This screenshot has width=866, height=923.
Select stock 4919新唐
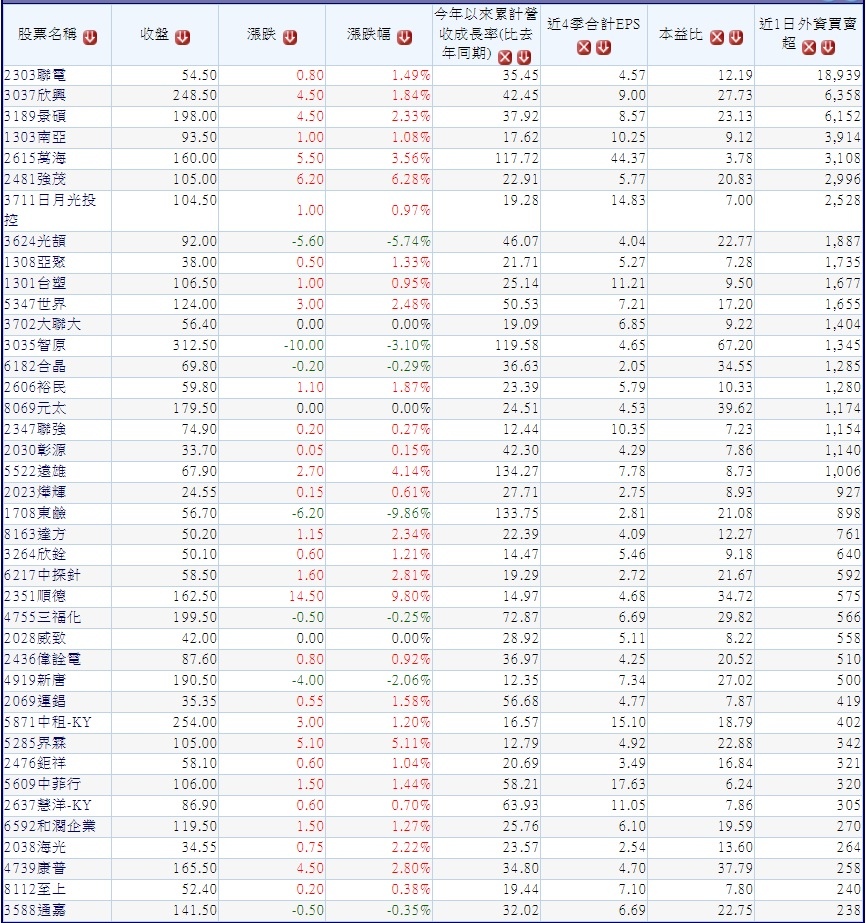[35, 680]
